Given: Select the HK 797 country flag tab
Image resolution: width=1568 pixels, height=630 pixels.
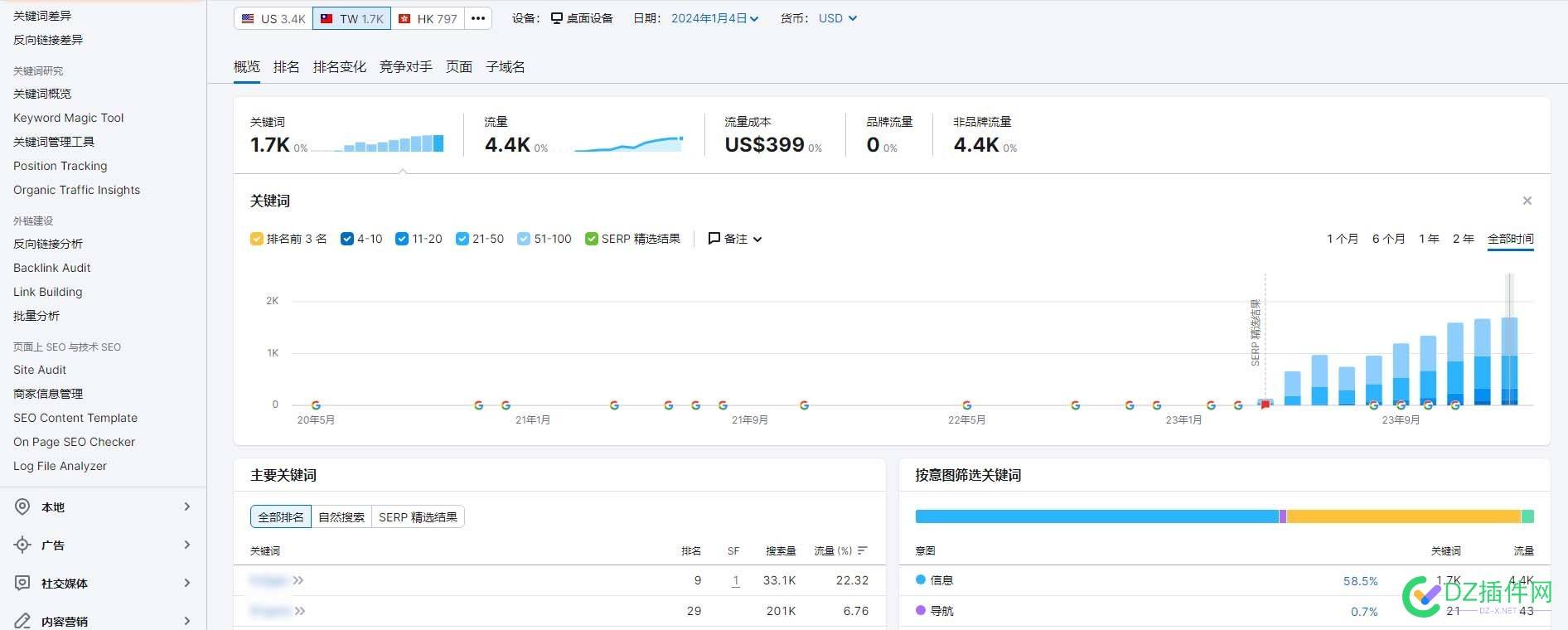Looking at the screenshot, I should click(x=427, y=18).
